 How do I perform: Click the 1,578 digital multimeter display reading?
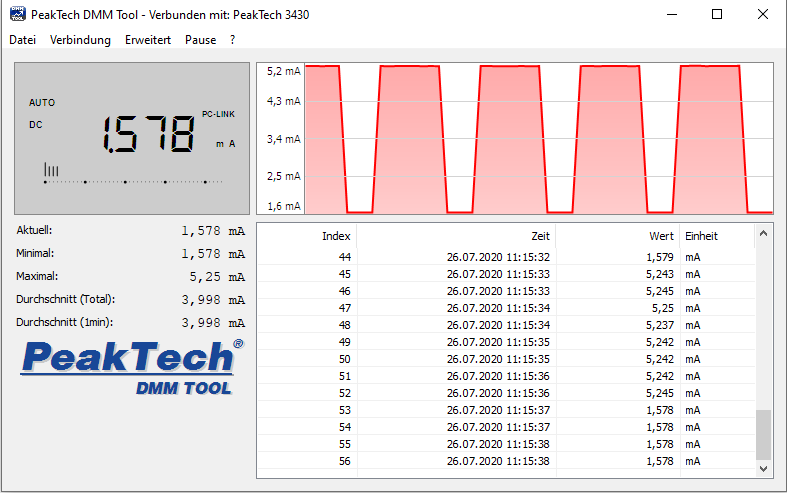[149, 134]
